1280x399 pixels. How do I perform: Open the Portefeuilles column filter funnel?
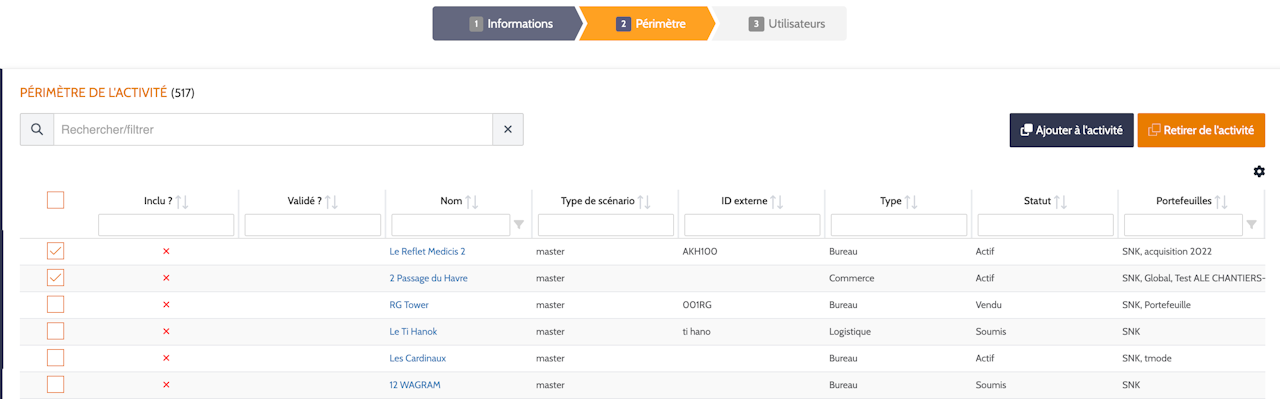point(1251,225)
